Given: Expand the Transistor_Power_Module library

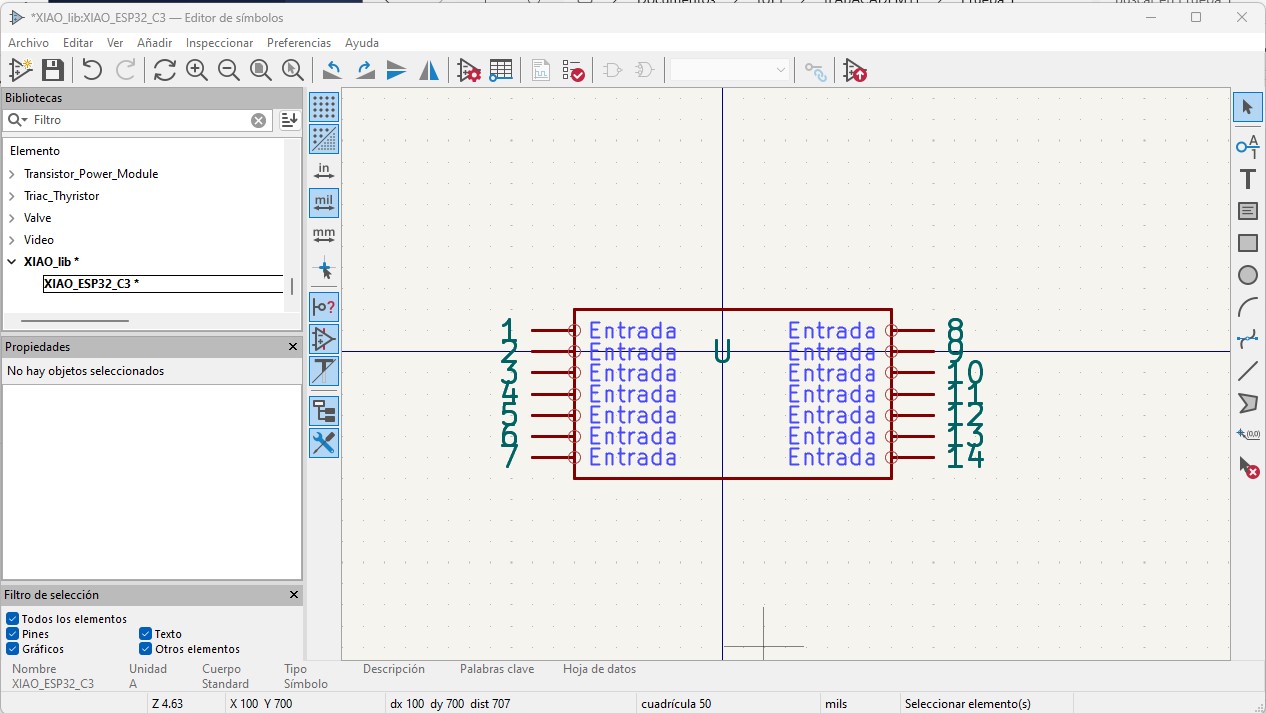Looking at the screenshot, I should 12,174.
